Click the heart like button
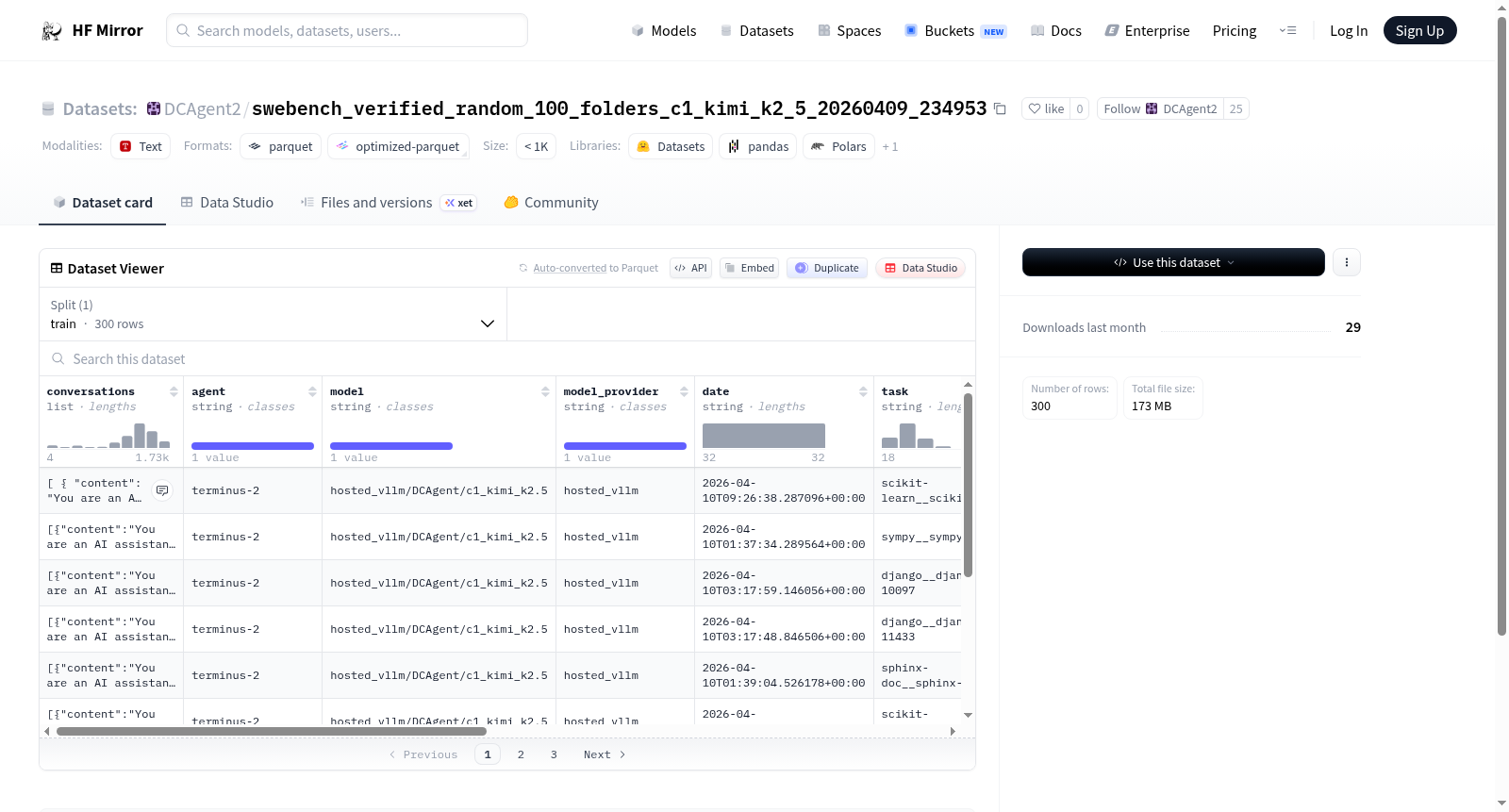 [1046, 108]
